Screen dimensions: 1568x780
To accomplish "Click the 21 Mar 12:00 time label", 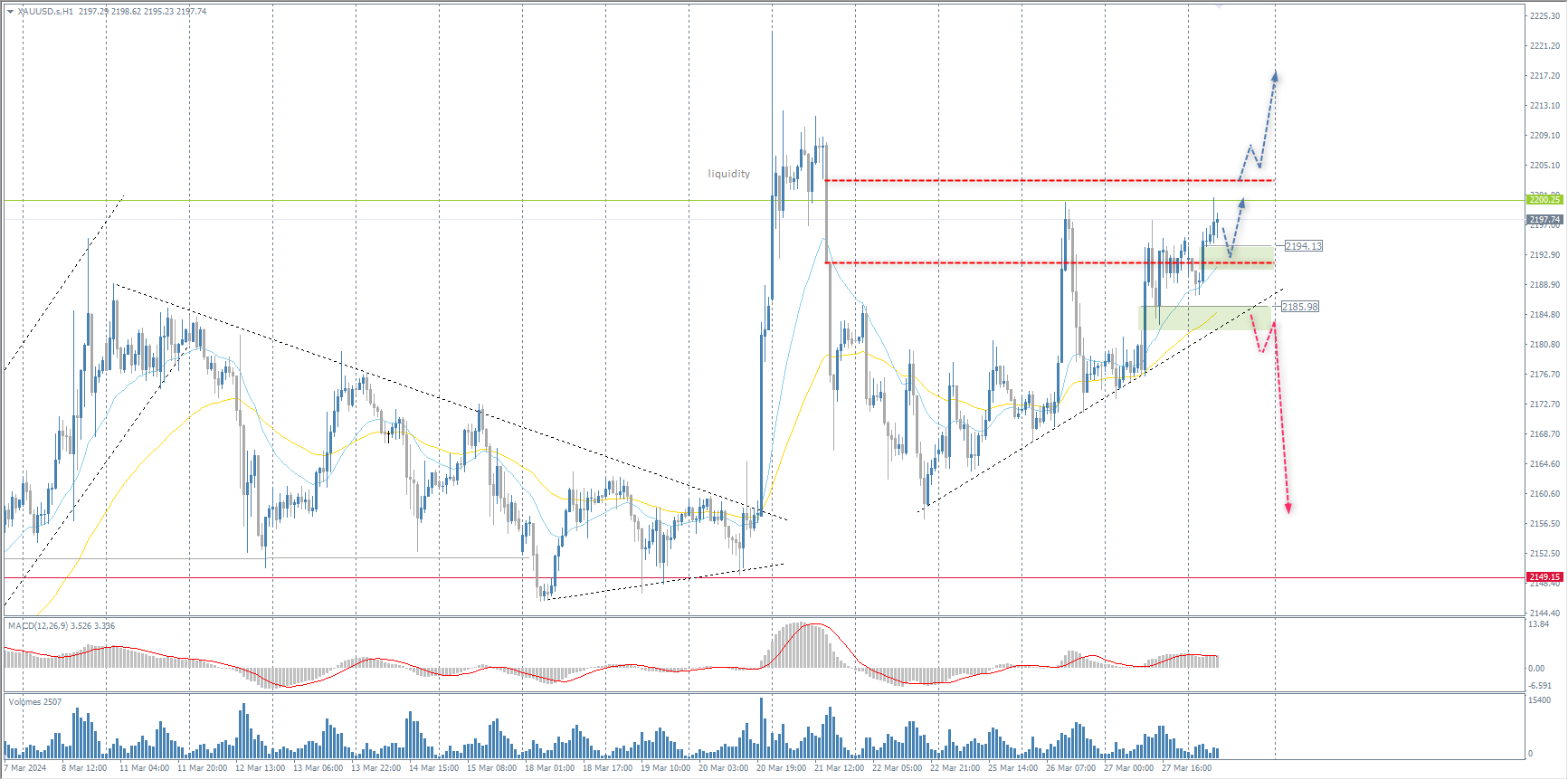I will pyautogui.click(x=840, y=768).
